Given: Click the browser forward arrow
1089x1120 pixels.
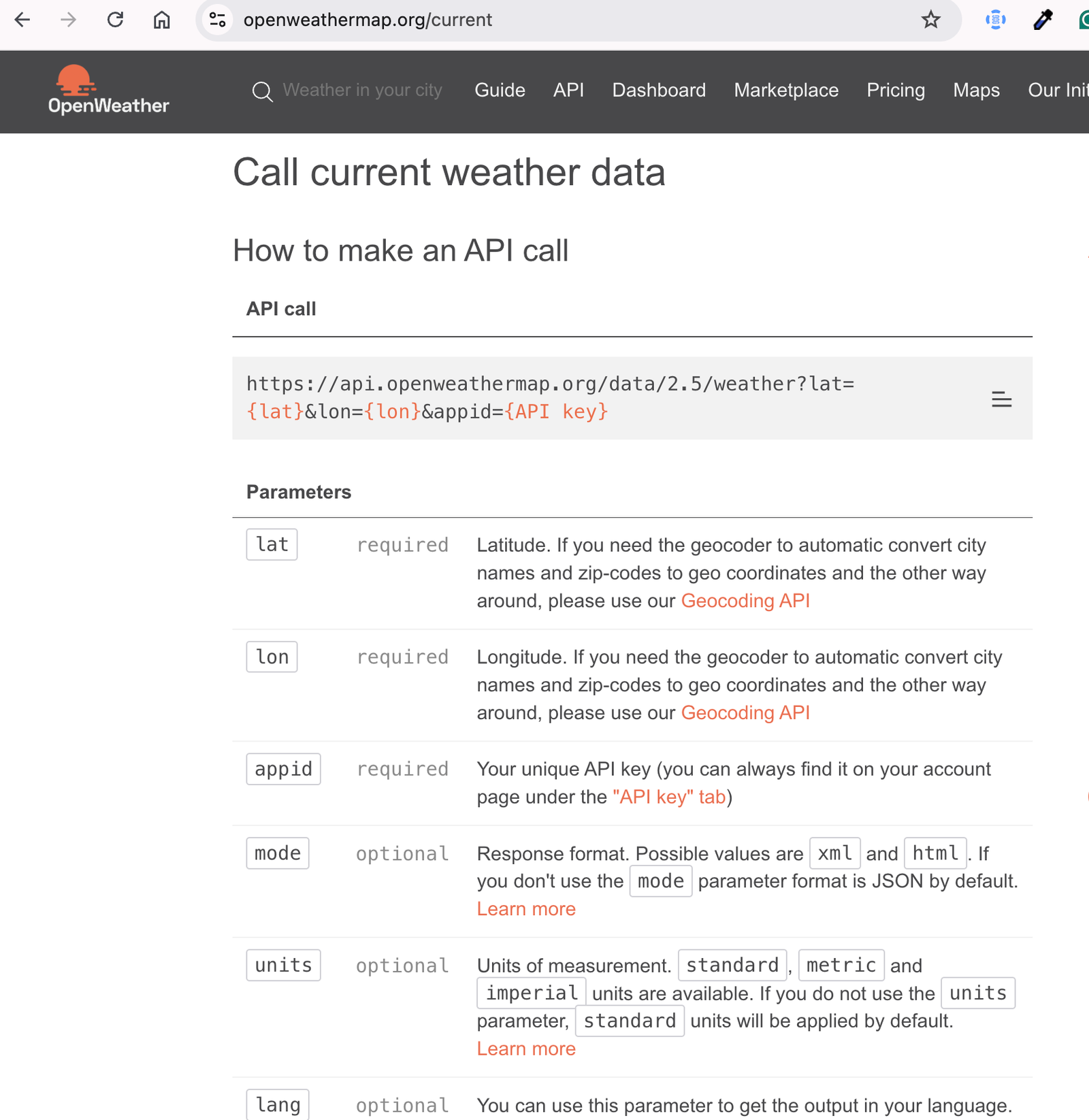Looking at the screenshot, I should (x=68, y=20).
